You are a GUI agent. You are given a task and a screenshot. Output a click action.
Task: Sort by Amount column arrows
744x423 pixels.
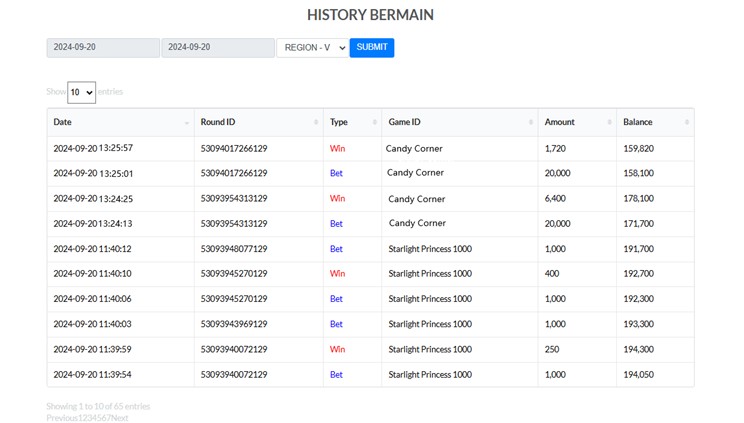609,122
